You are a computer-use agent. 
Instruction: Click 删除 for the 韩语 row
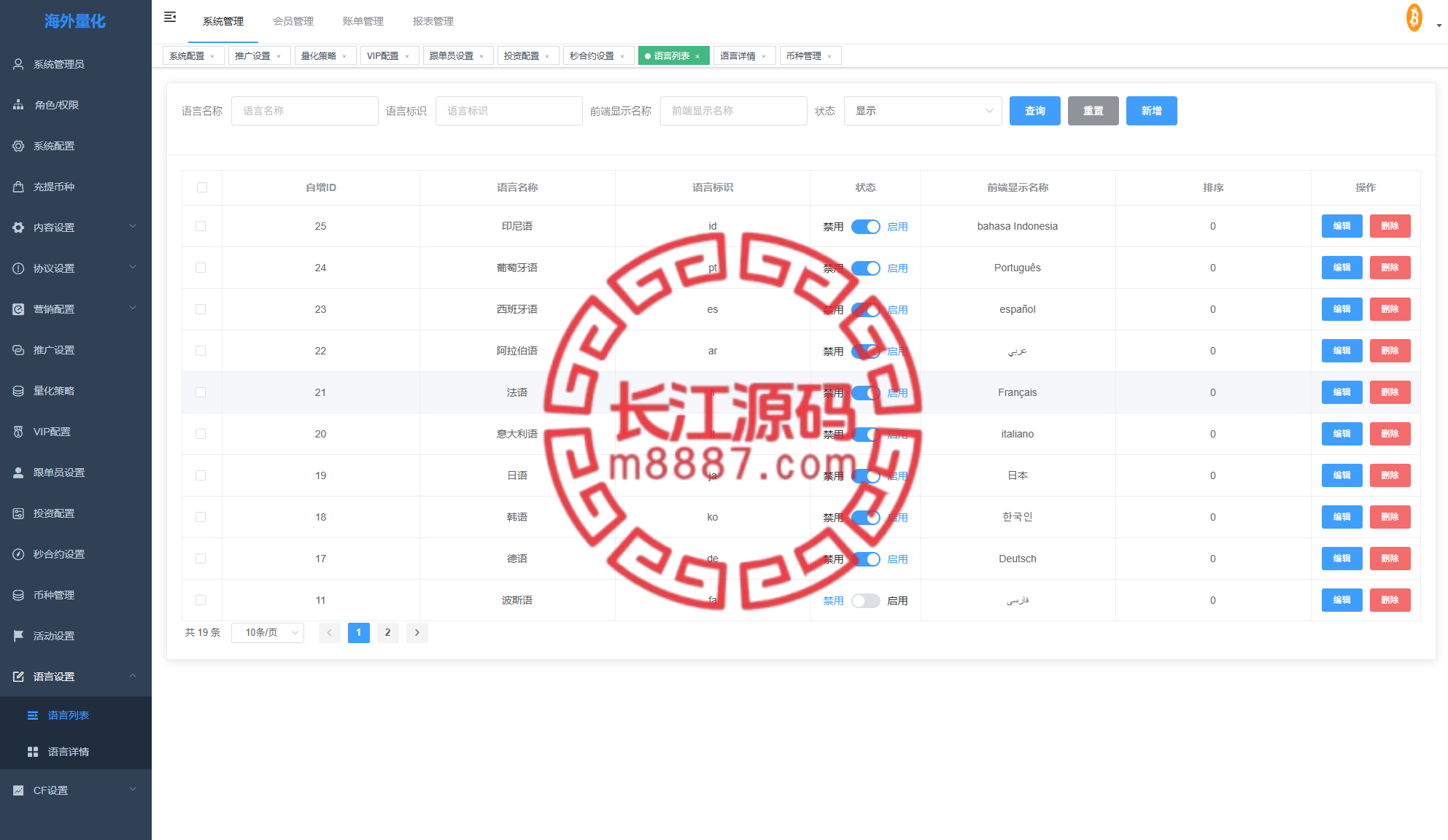tap(1390, 517)
